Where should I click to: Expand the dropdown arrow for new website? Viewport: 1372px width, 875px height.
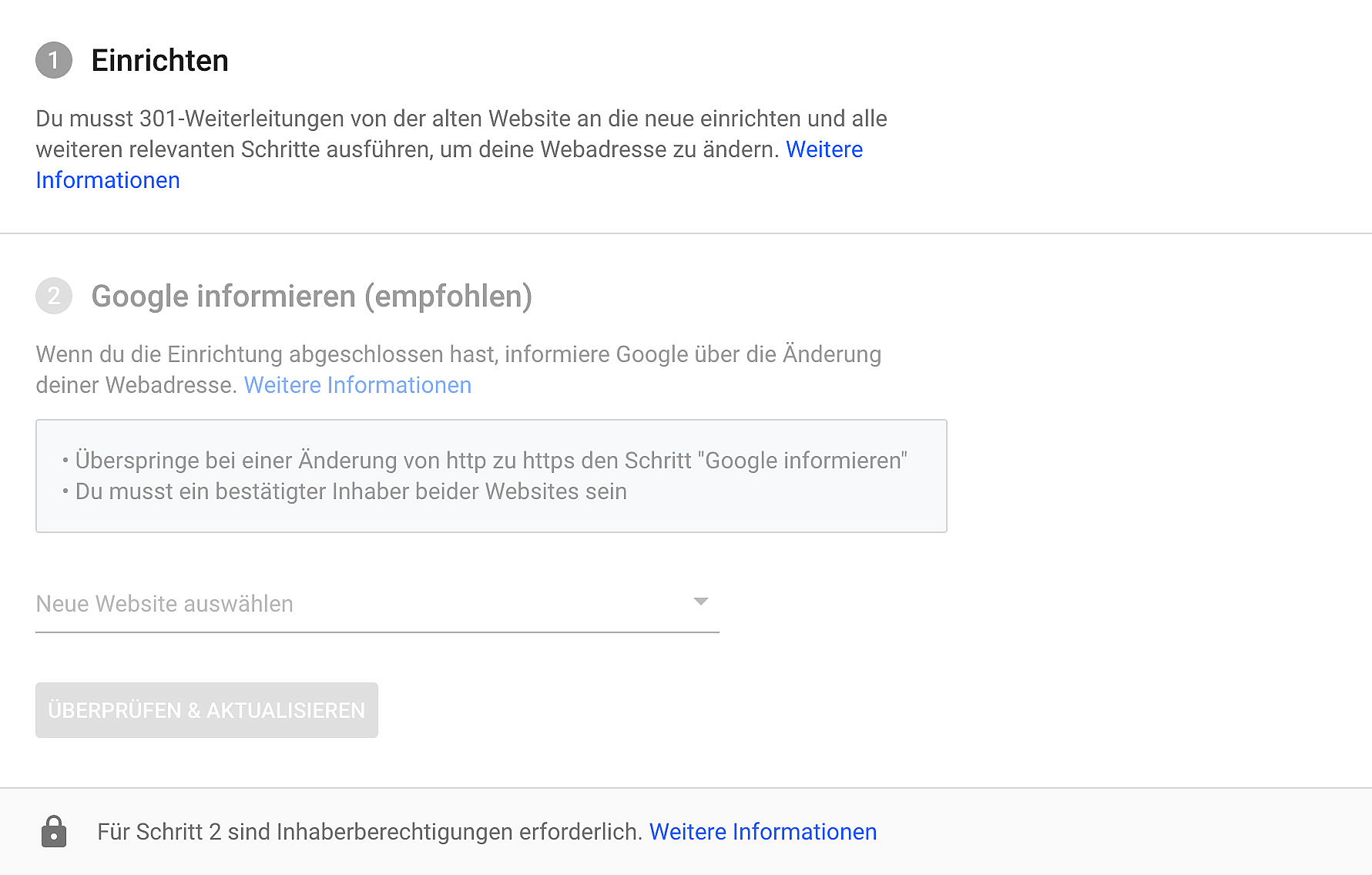[700, 602]
